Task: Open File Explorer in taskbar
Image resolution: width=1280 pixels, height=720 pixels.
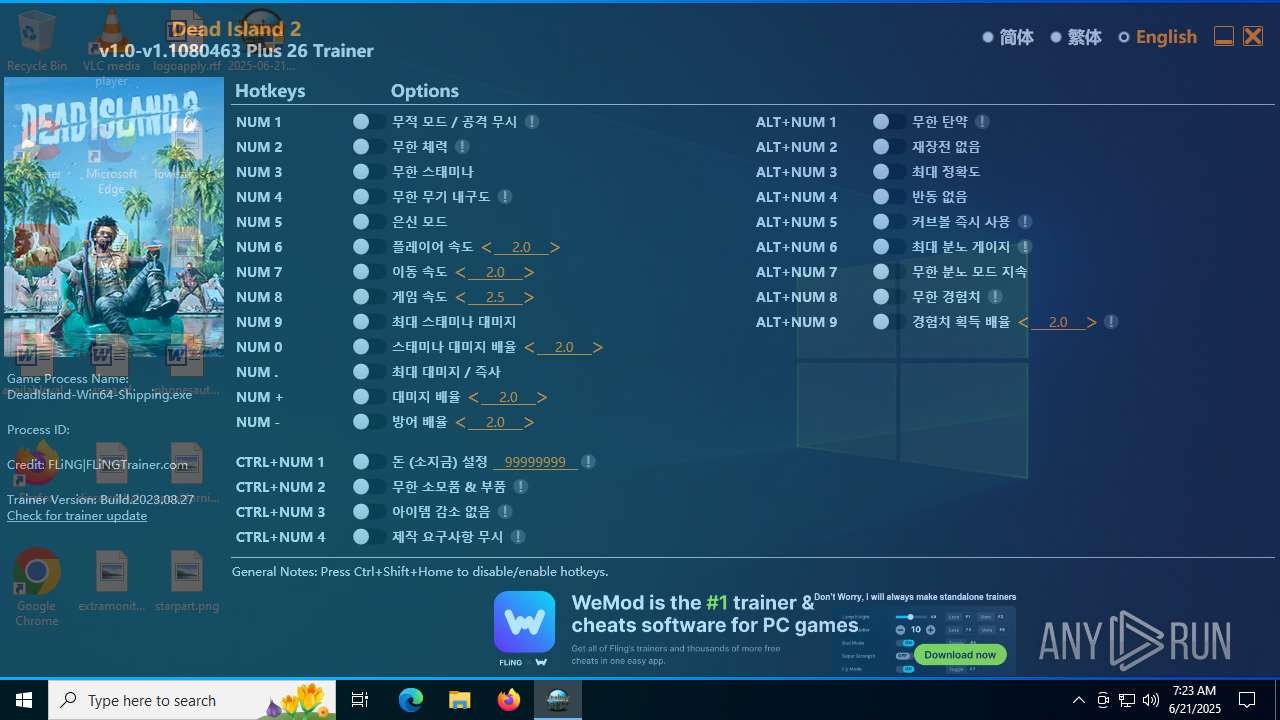Action: click(x=460, y=700)
